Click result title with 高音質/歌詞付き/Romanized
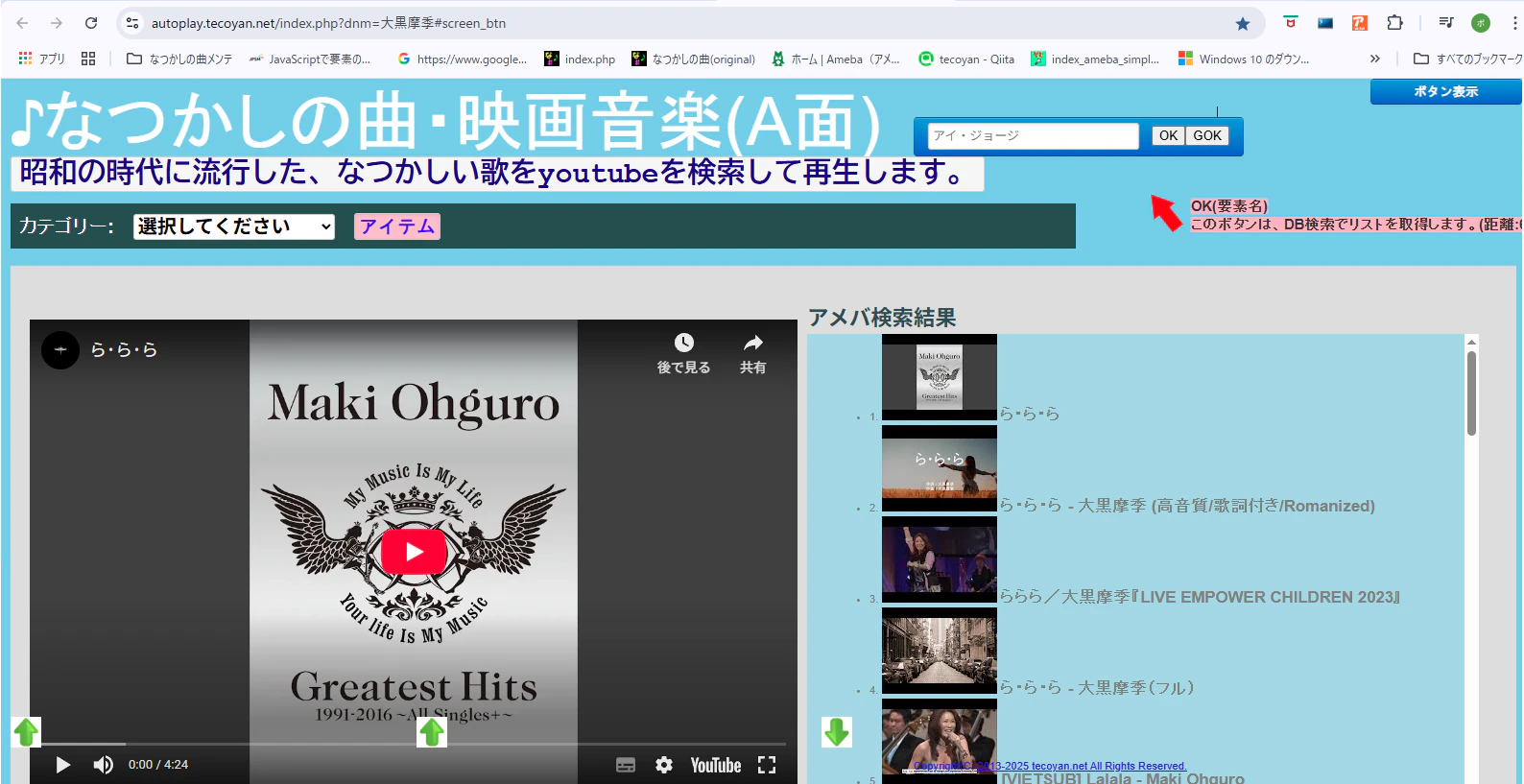 pyautogui.click(x=1187, y=506)
